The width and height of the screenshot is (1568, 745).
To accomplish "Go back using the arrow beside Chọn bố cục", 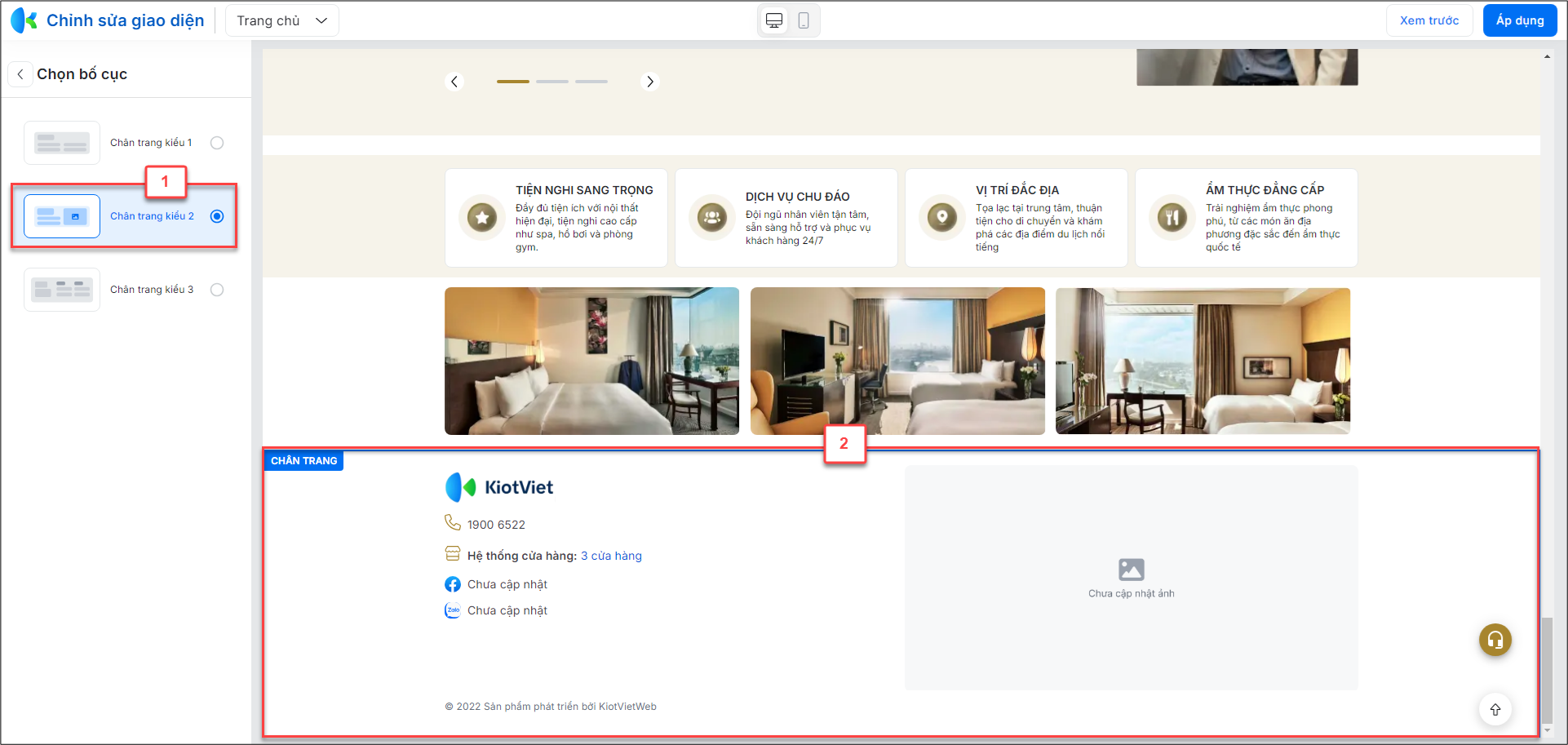I will [20, 74].
